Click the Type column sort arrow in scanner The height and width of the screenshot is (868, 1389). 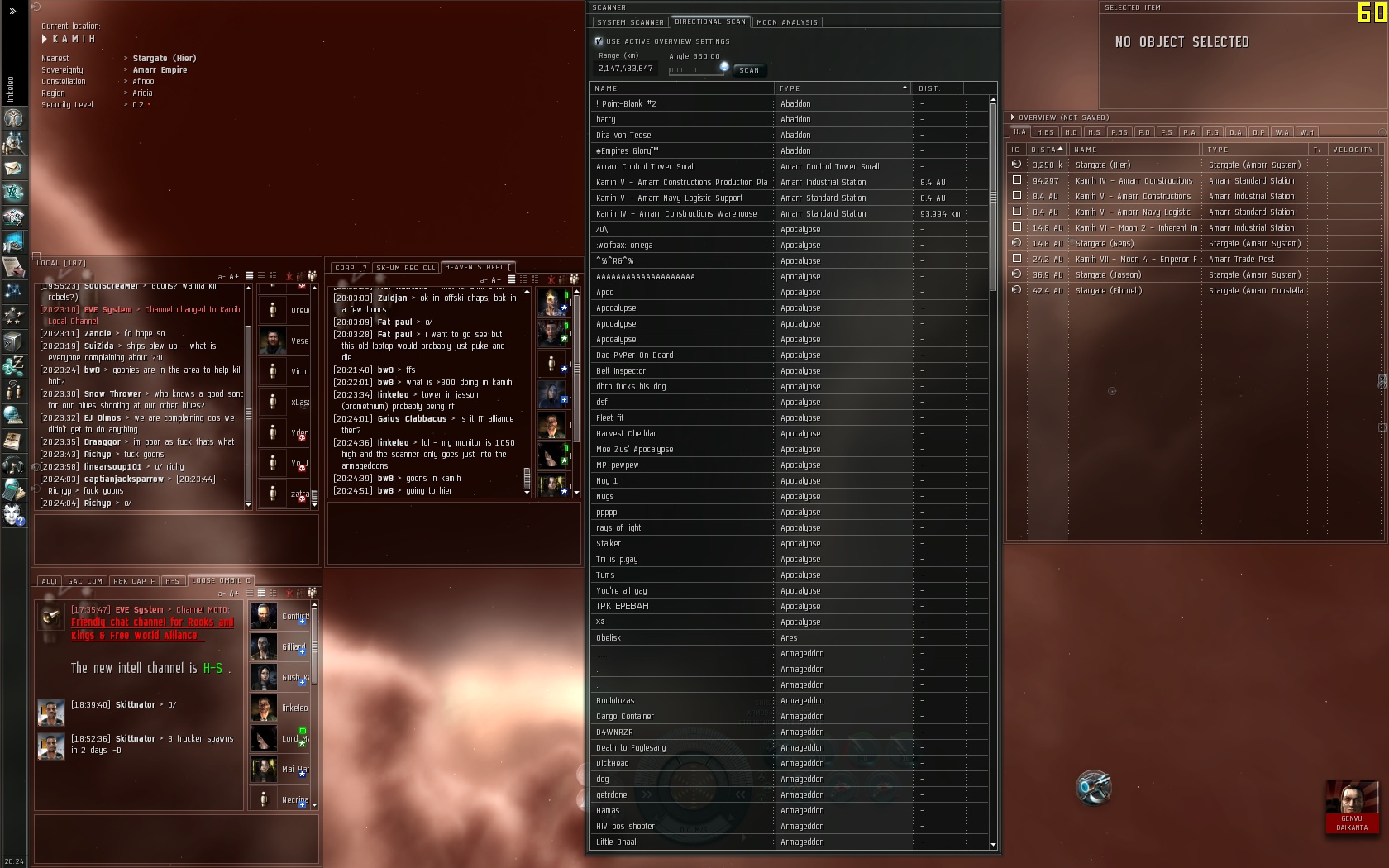coord(905,88)
